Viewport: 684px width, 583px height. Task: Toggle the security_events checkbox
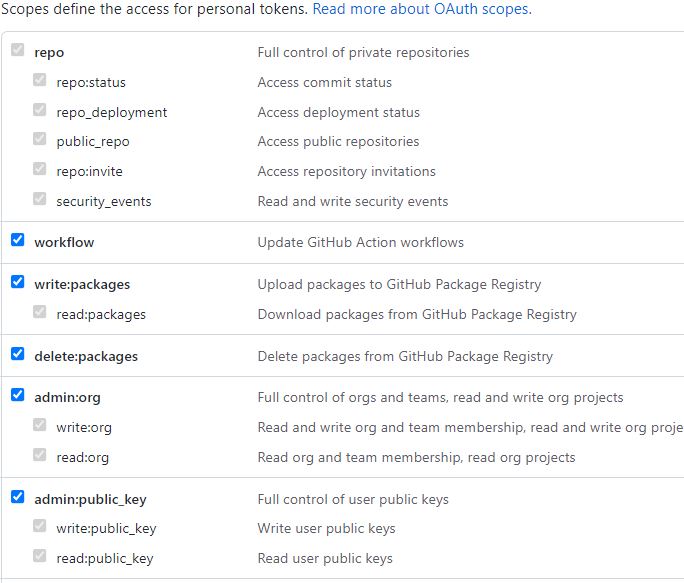(40, 199)
